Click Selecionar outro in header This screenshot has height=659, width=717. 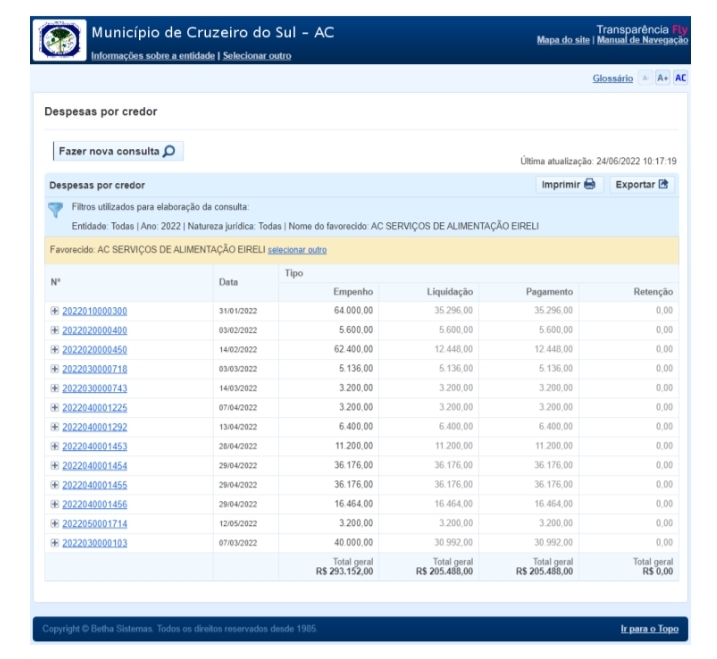pyautogui.click(x=257, y=55)
